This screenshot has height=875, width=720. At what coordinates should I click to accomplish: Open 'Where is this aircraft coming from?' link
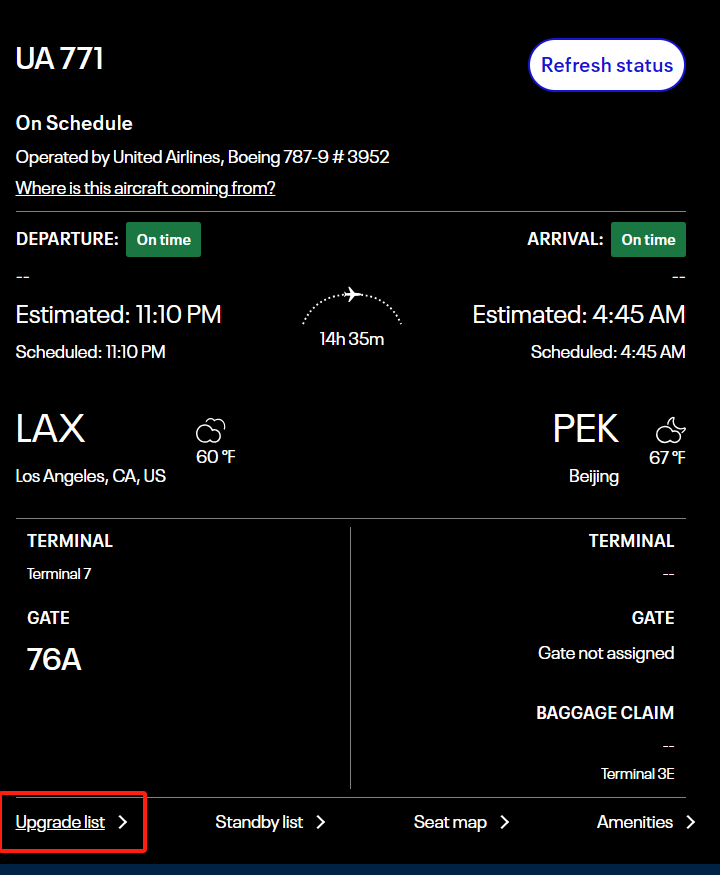[145, 188]
